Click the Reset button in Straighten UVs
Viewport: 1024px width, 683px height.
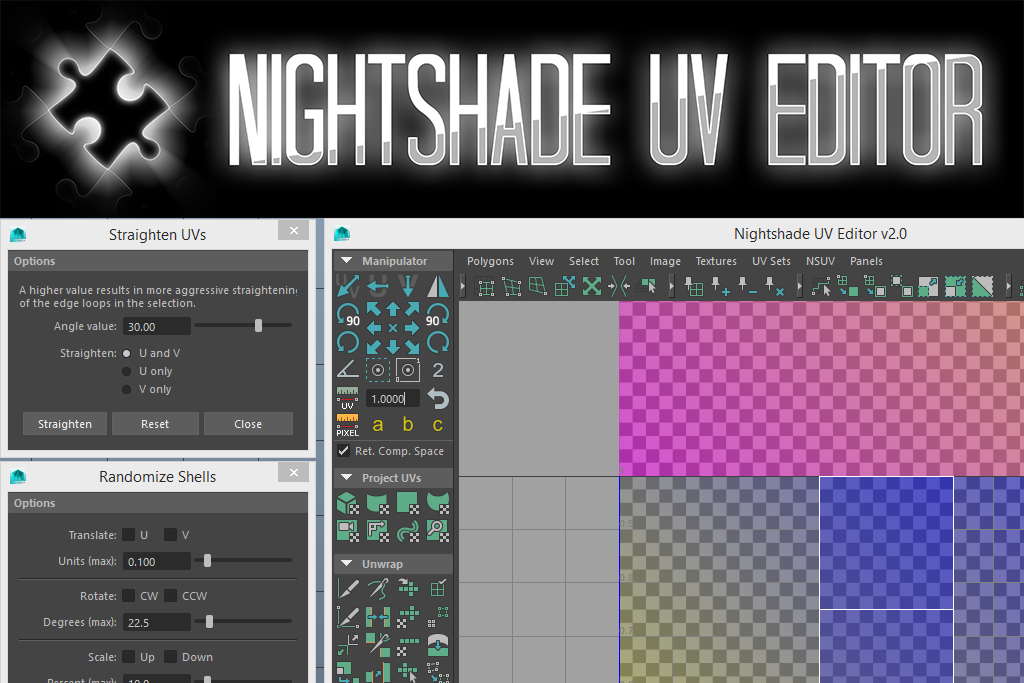pos(155,424)
